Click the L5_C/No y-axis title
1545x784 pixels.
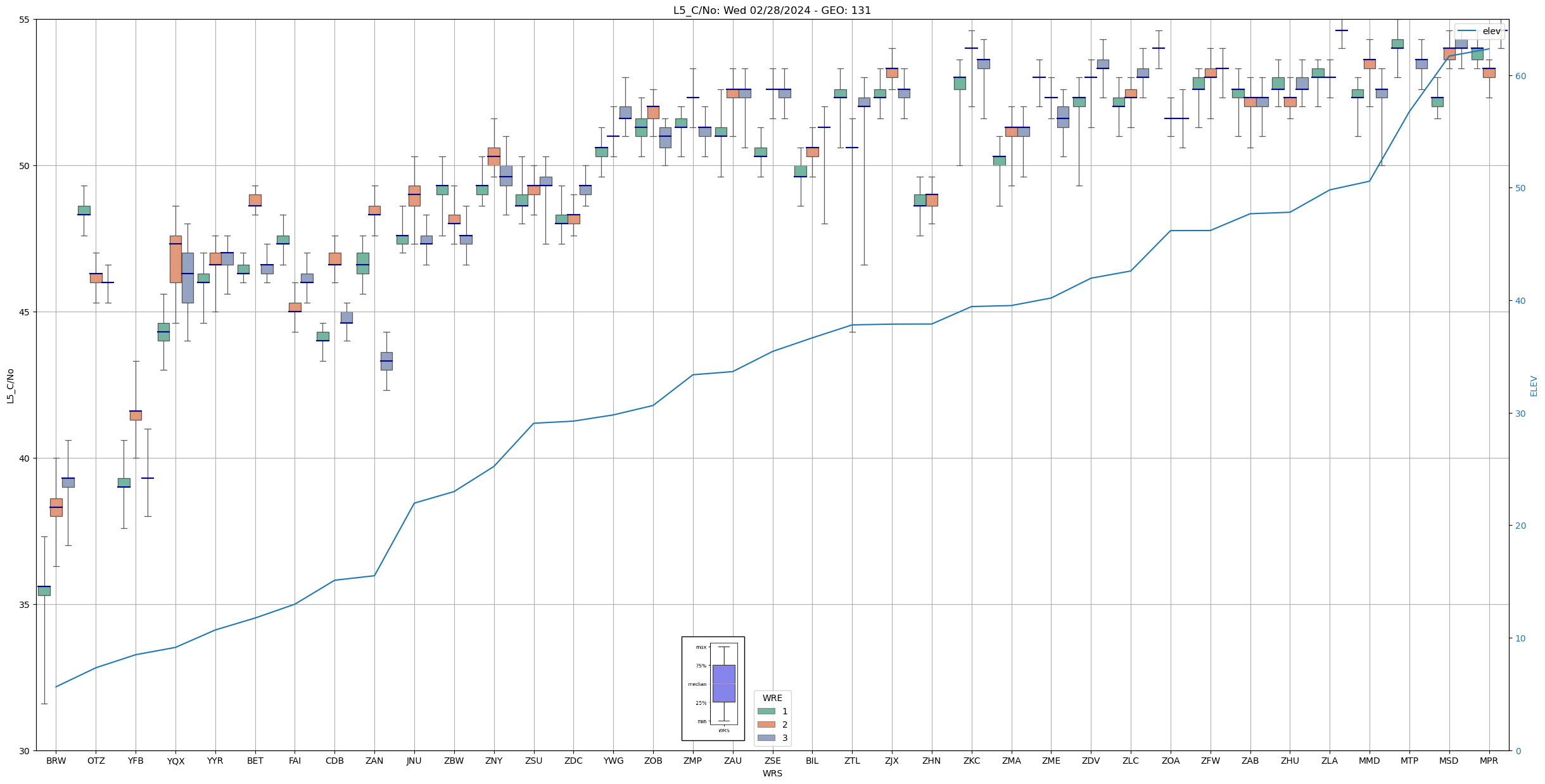pos(10,385)
